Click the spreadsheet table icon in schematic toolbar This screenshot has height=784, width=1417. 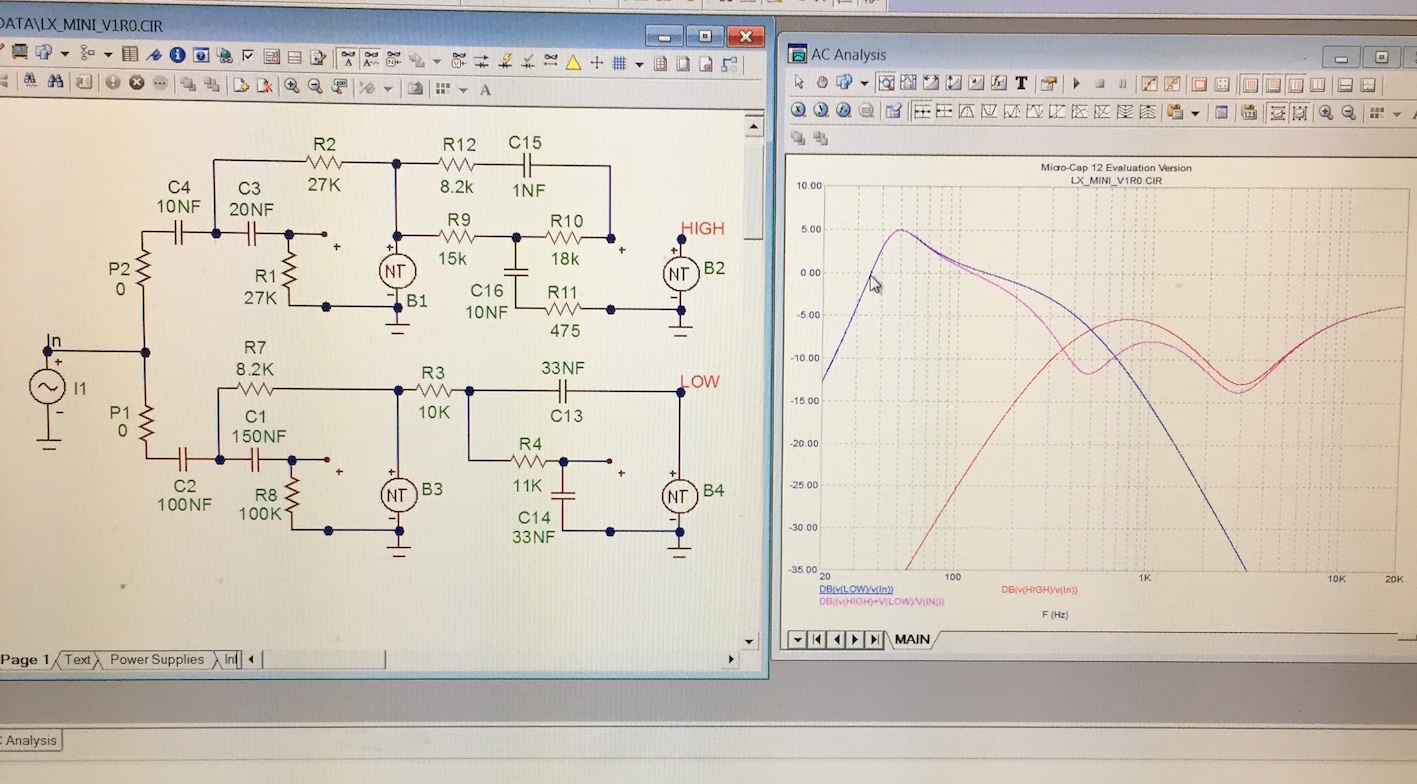[x=129, y=54]
